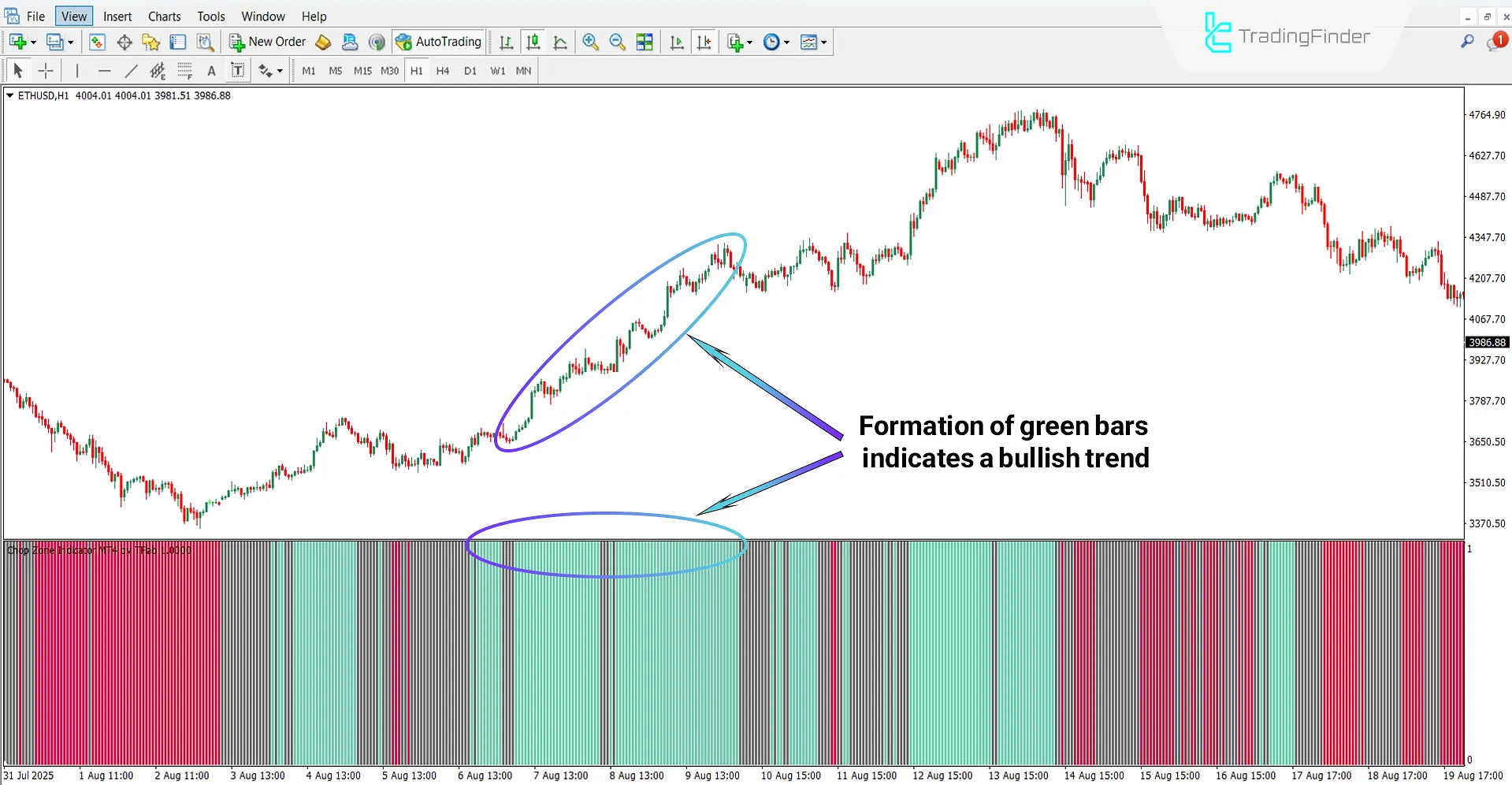
Task: Zoom out of the chart
Action: (618, 42)
